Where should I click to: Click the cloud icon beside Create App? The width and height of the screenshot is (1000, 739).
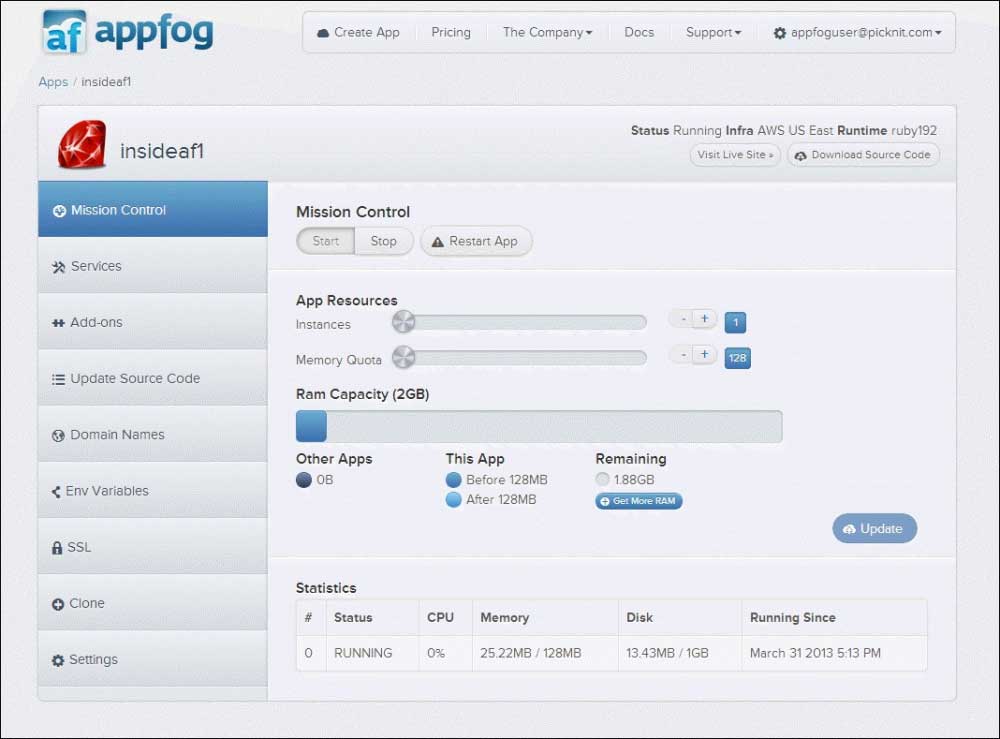(323, 33)
